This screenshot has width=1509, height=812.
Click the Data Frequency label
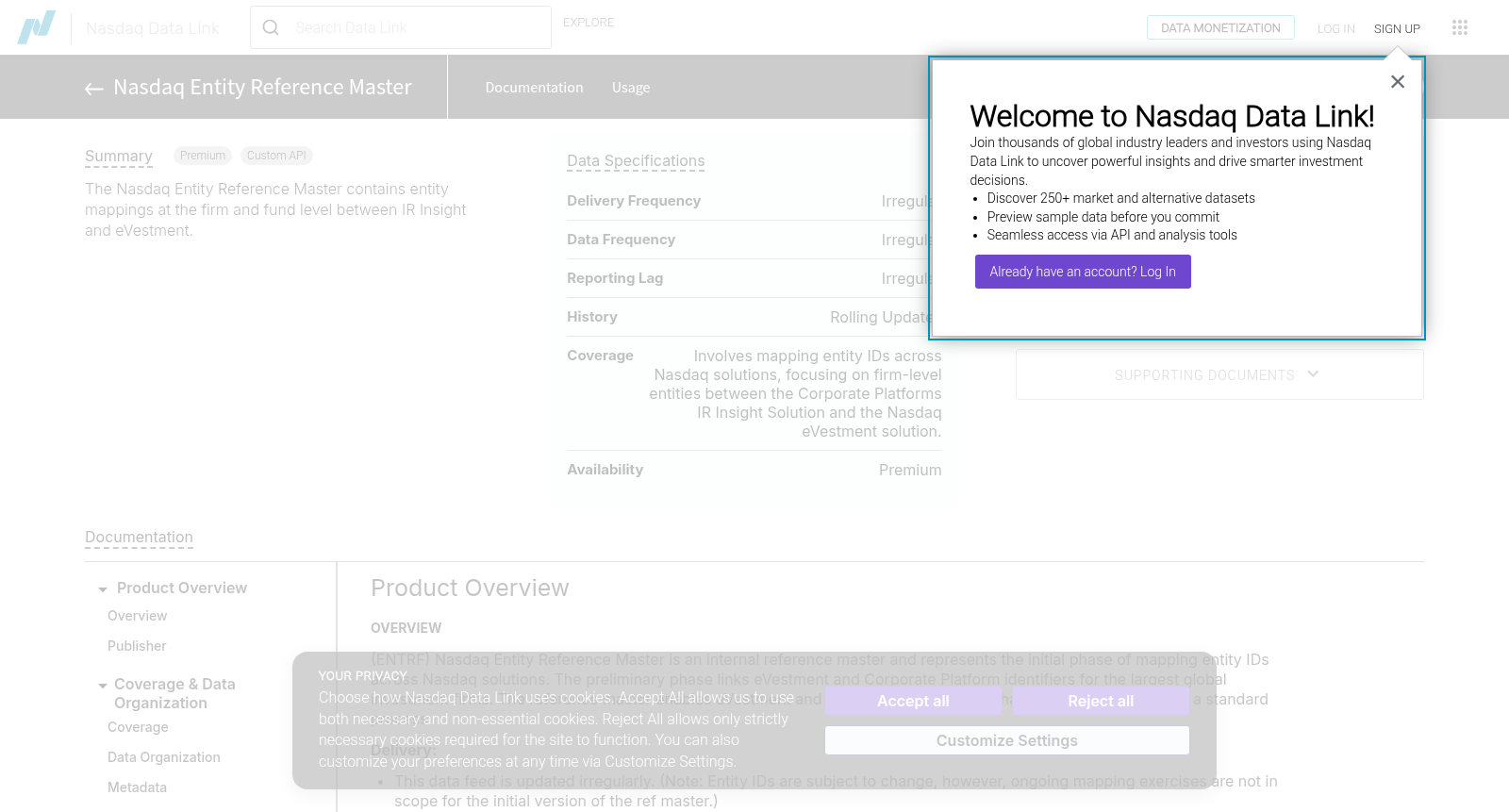click(621, 240)
